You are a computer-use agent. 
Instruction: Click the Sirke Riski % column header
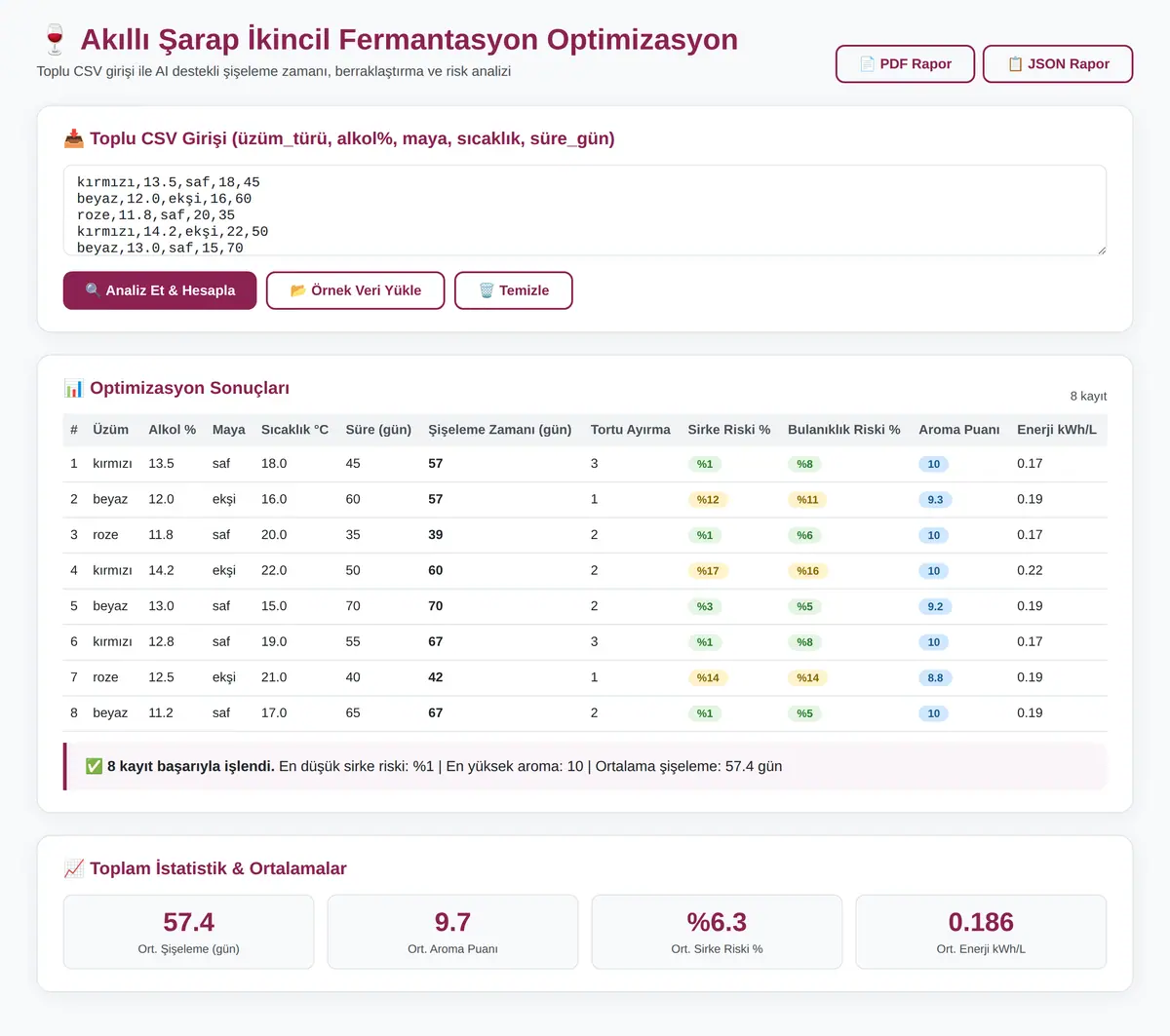pos(729,430)
